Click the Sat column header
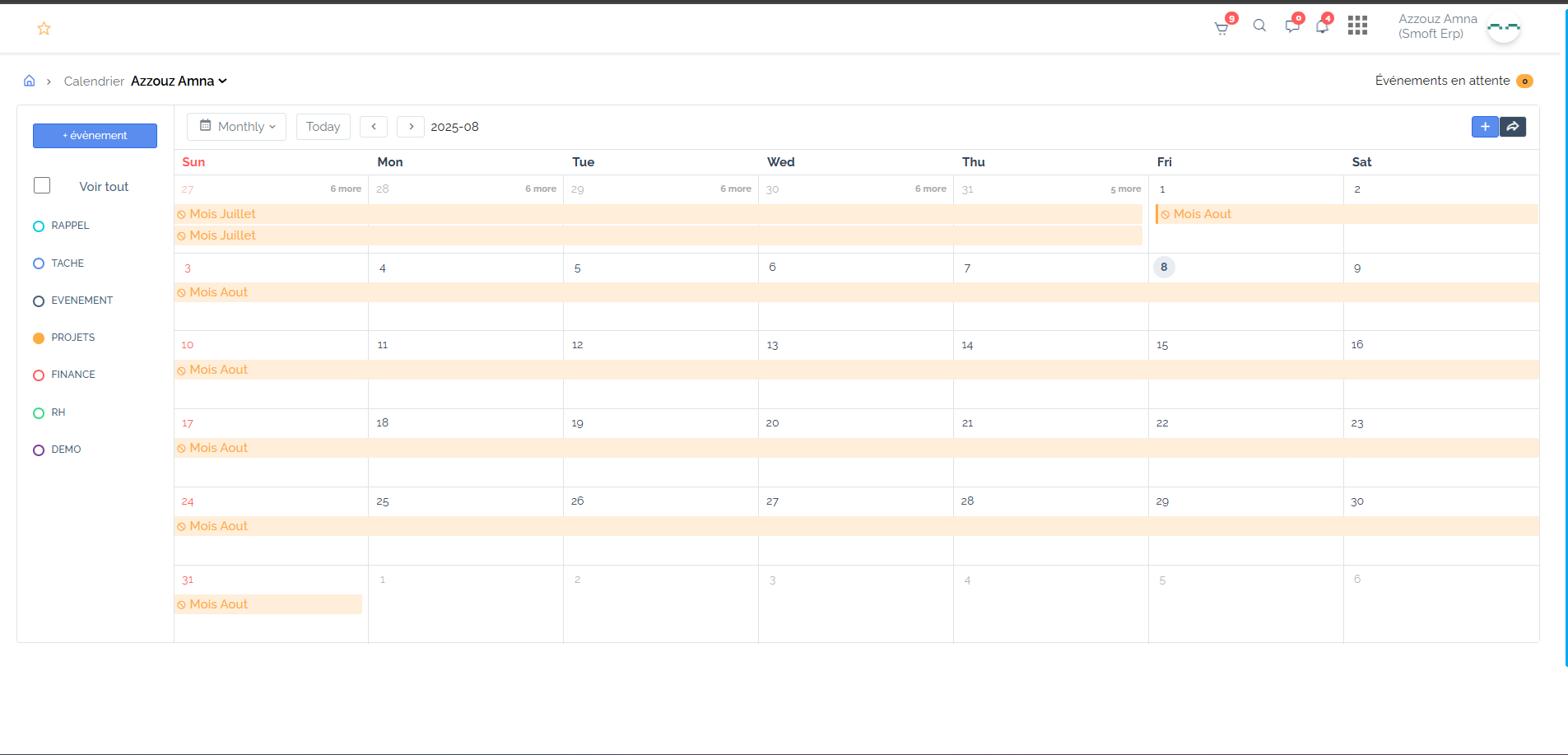1568x755 pixels. pos(1361,162)
